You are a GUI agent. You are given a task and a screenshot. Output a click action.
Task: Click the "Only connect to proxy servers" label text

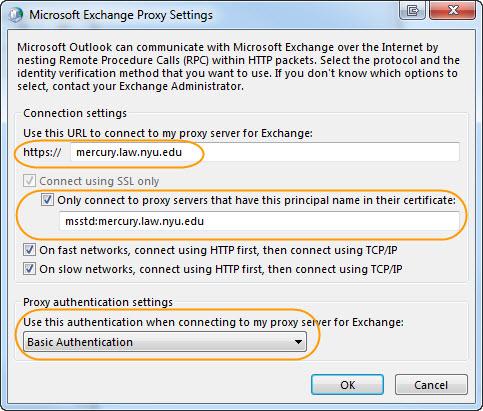[256, 200]
